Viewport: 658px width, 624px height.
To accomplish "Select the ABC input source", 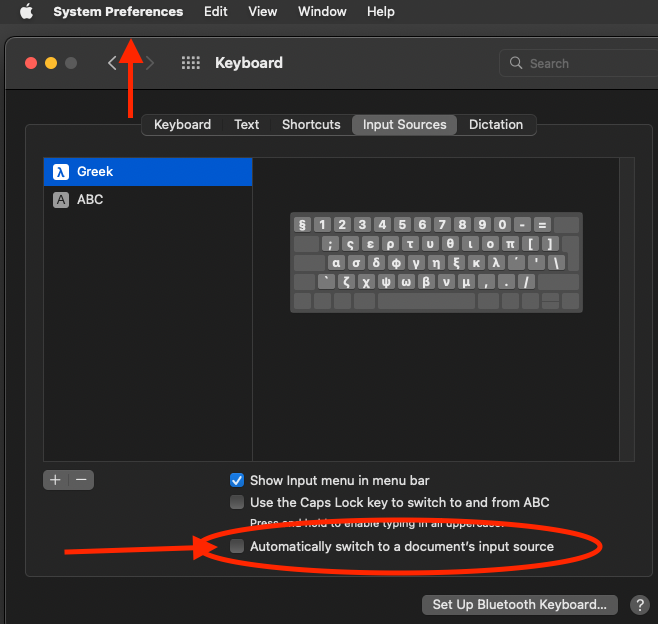I will pos(148,199).
